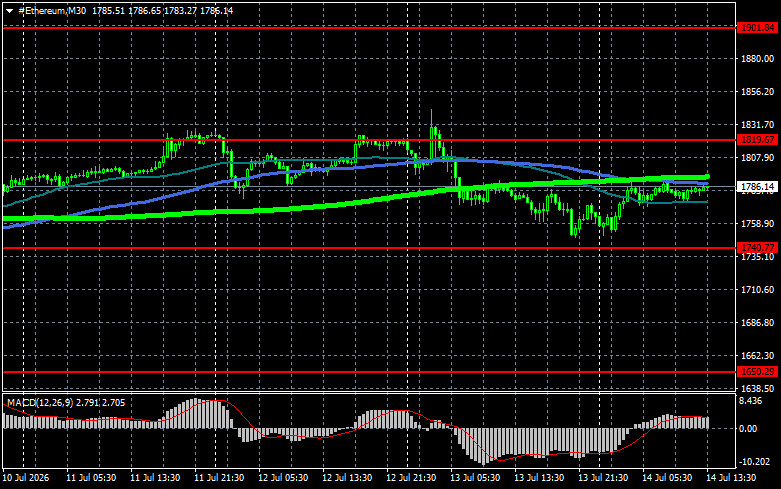781x489 pixels.
Task: Open the chart dropdown triangle beside #Ethereum
Action: pyautogui.click(x=9, y=11)
